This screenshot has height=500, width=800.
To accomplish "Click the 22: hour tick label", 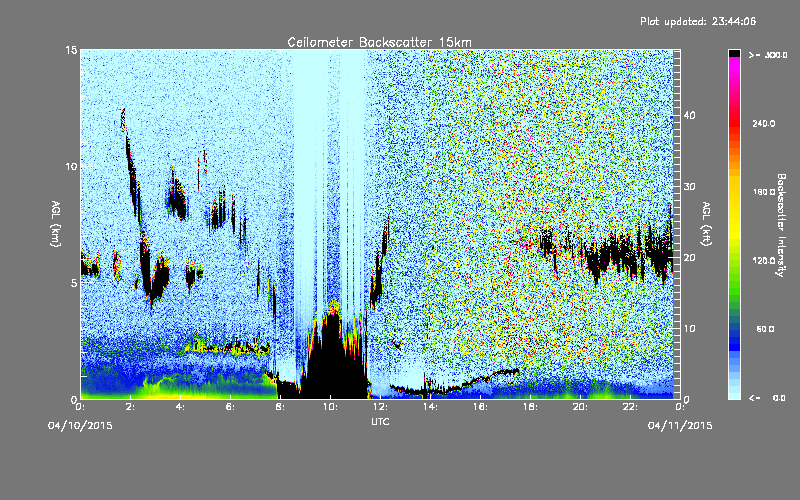I will pyautogui.click(x=631, y=407).
